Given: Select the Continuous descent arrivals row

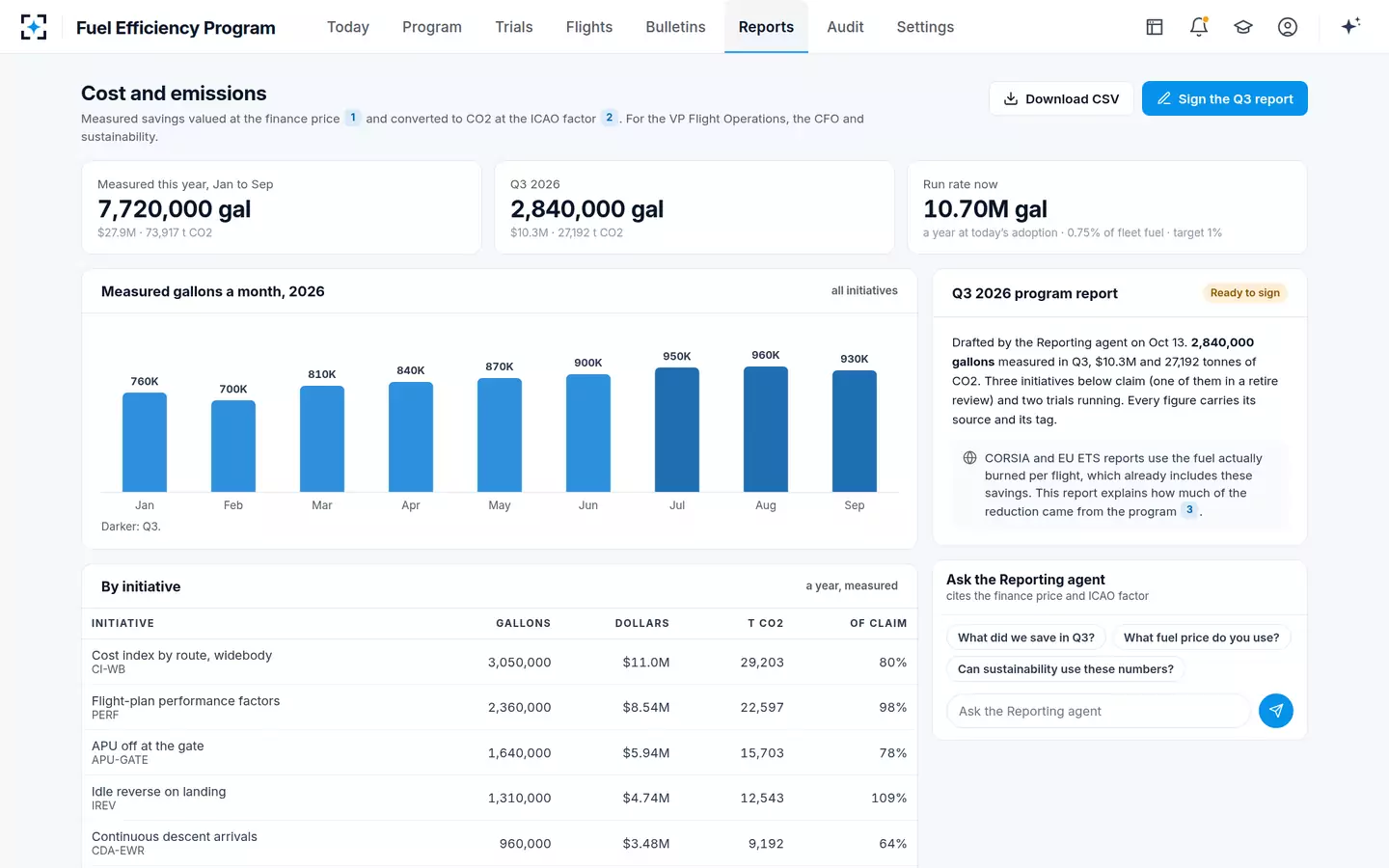Looking at the screenshot, I should pyautogui.click(x=500, y=843).
